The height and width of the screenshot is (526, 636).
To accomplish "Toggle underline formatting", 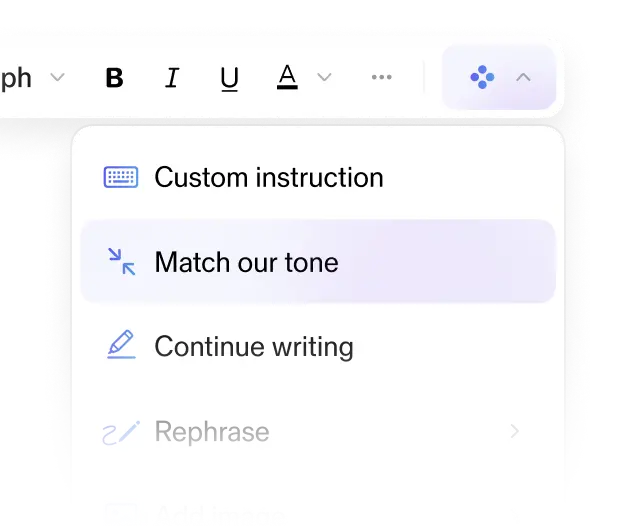I will pos(229,78).
